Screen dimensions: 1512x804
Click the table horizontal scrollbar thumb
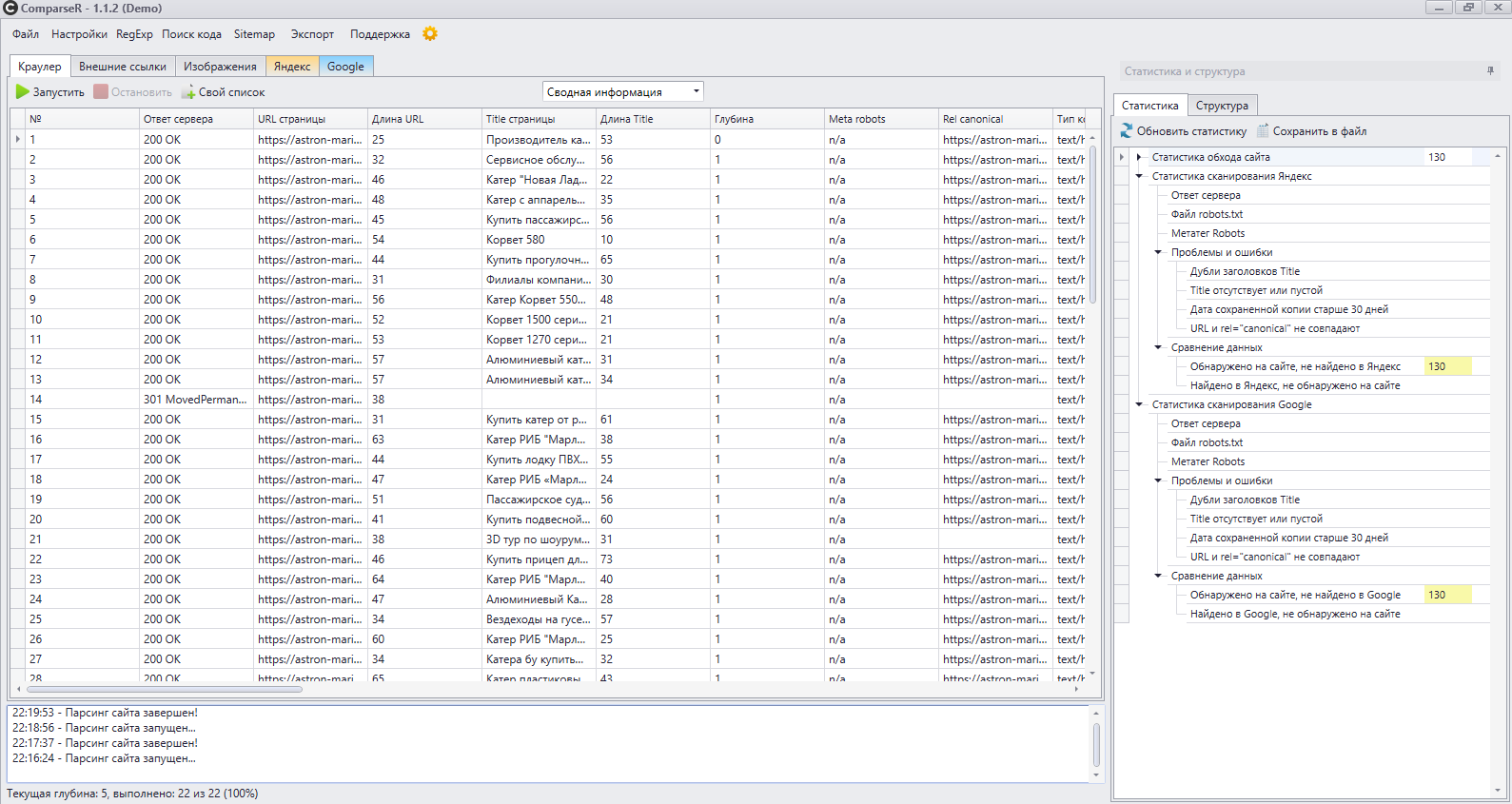point(164,689)
